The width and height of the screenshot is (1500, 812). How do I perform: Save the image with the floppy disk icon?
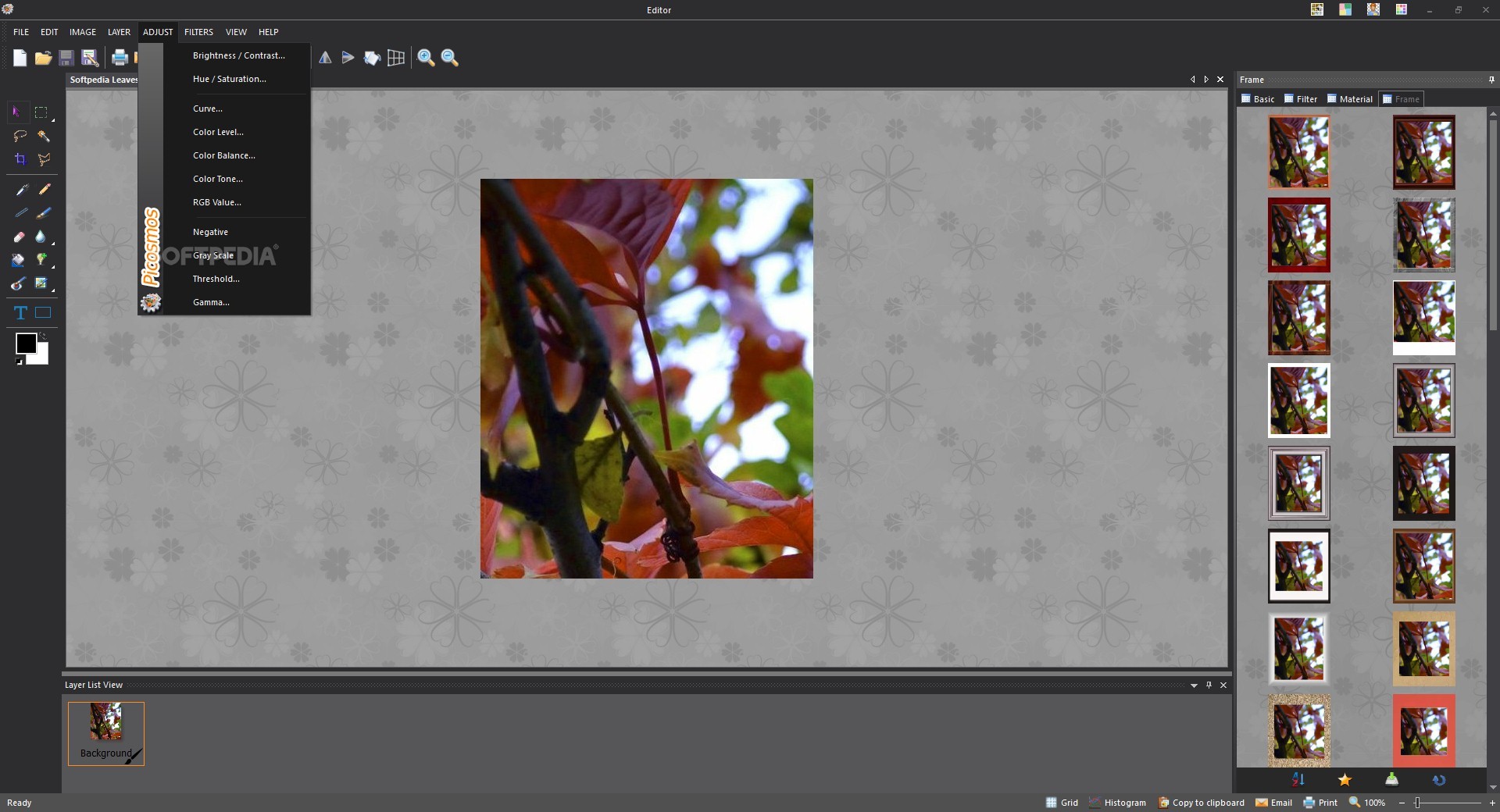click(66, 57)
